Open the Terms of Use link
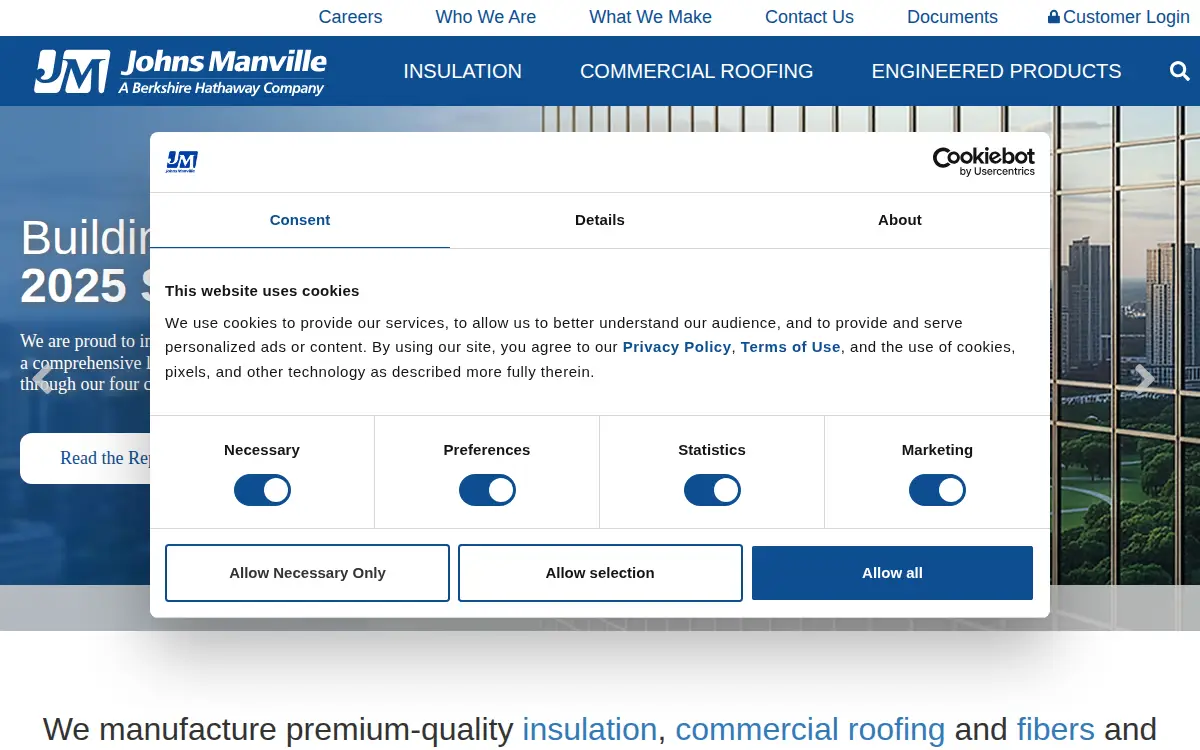This screenshot has width=1200, height=750. [x=791, y=347]
